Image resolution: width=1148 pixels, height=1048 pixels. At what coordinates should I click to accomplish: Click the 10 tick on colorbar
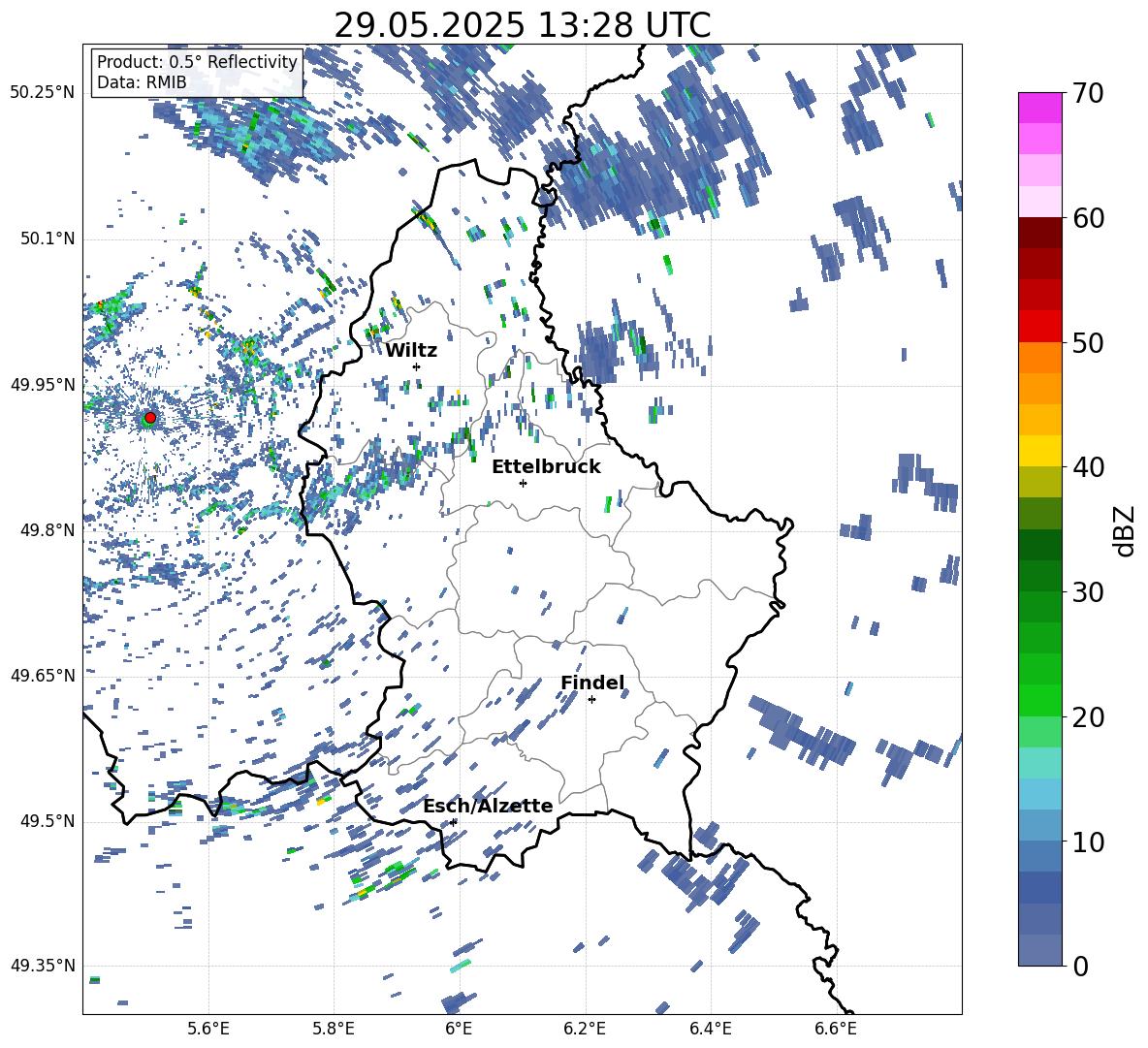pyautogui.click(x=1087, y=842)
